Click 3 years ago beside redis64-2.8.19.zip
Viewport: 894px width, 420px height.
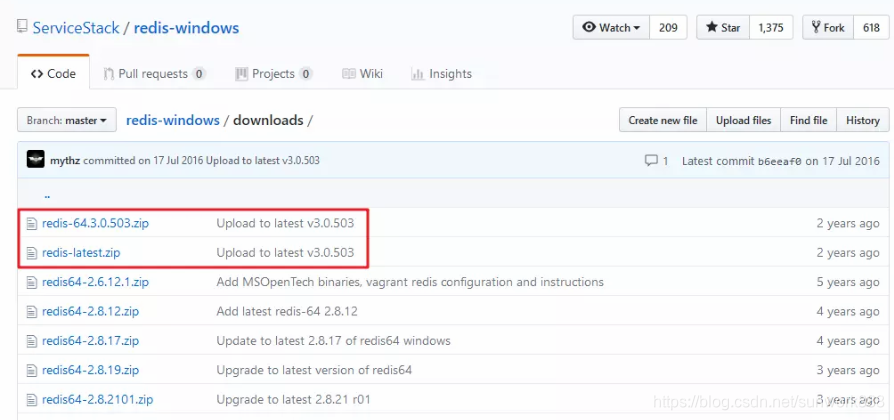coord(848,370)
